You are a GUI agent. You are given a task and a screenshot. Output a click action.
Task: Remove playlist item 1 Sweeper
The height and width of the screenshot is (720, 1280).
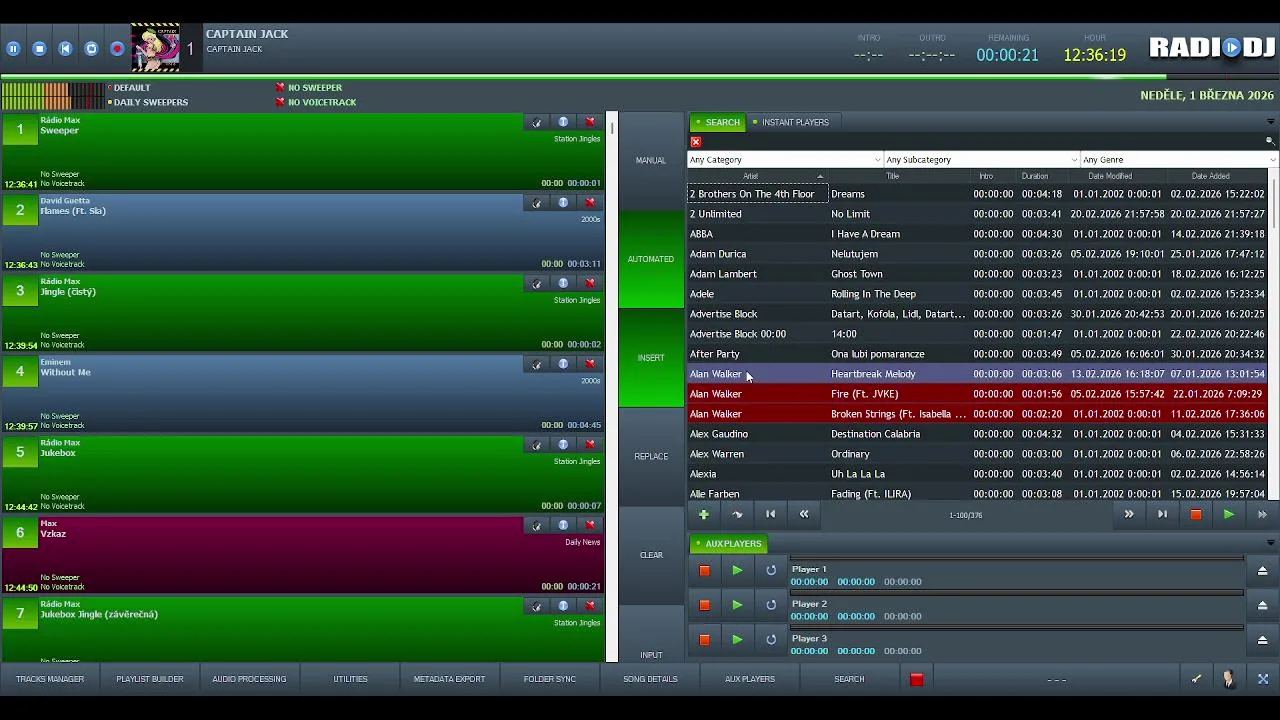(590, 122)
